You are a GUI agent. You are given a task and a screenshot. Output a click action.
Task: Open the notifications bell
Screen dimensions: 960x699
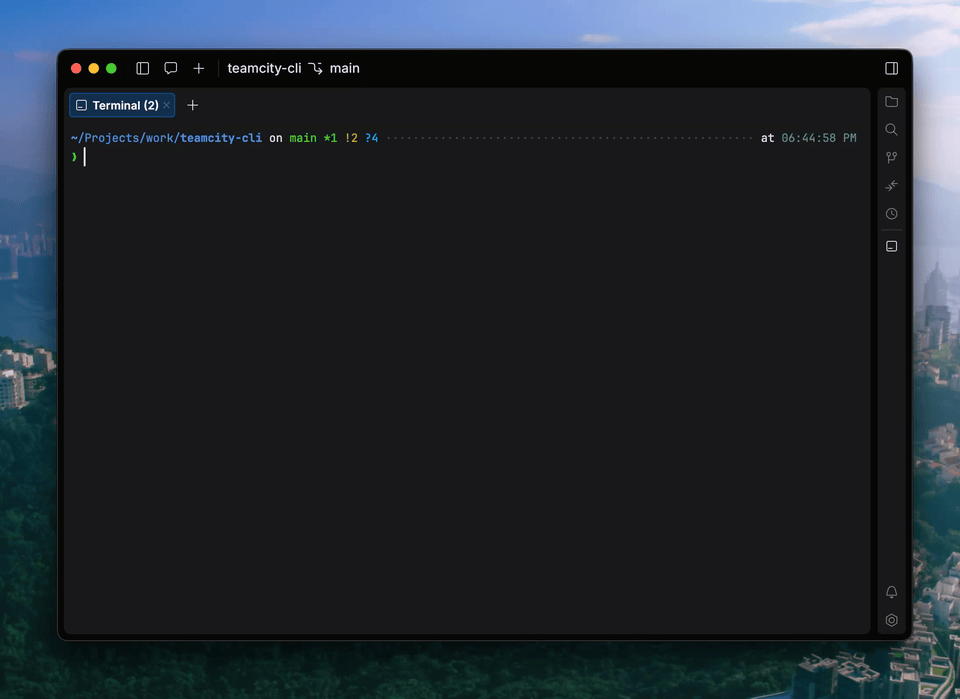pyautogui.click(x=891, y=592)
